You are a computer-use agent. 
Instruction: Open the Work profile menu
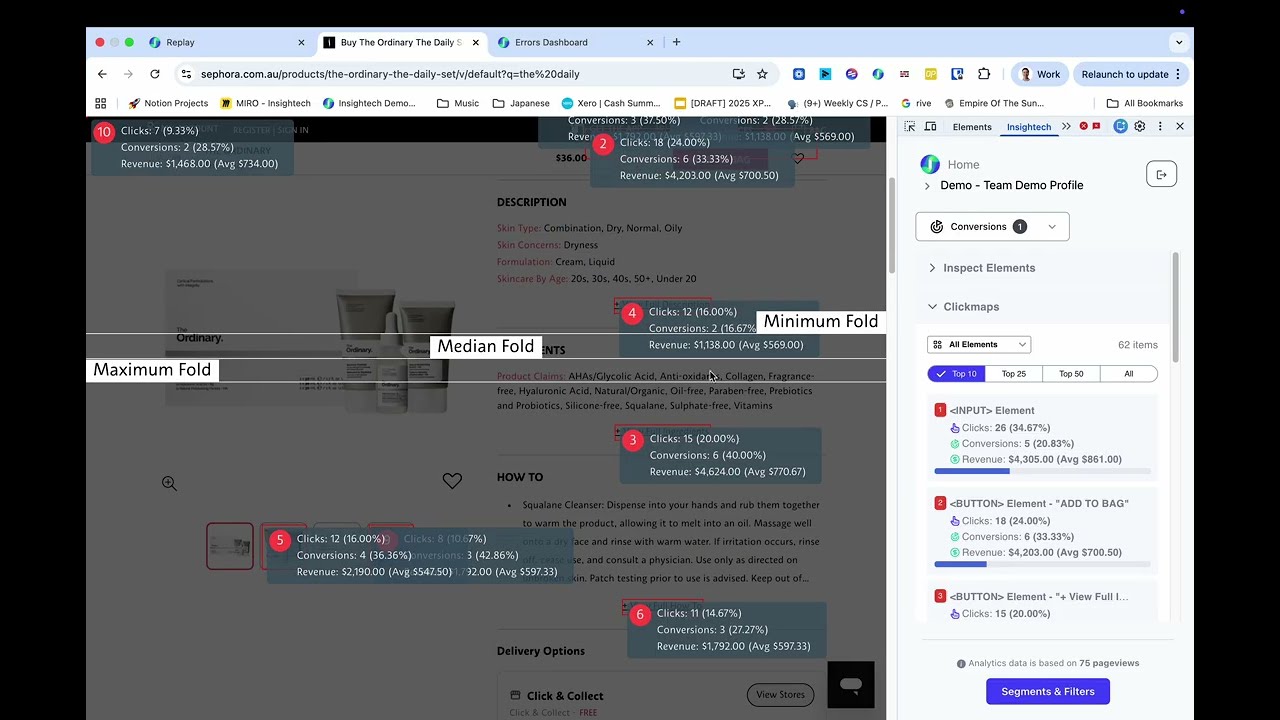pos(1039,74)
